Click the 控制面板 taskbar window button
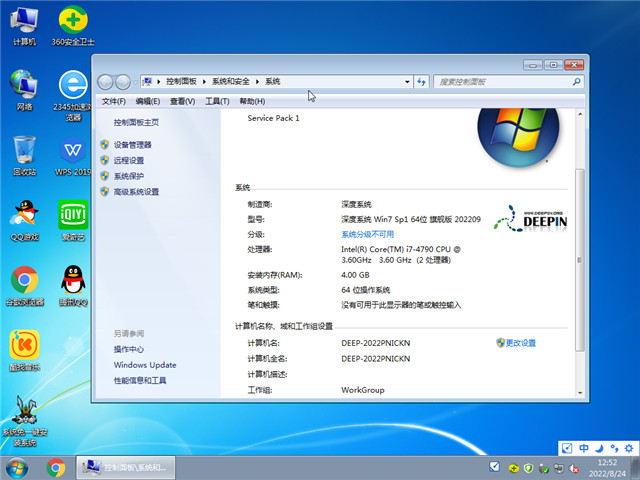The height and width of the screenshot is (480, 640). (x=126, y=468)
